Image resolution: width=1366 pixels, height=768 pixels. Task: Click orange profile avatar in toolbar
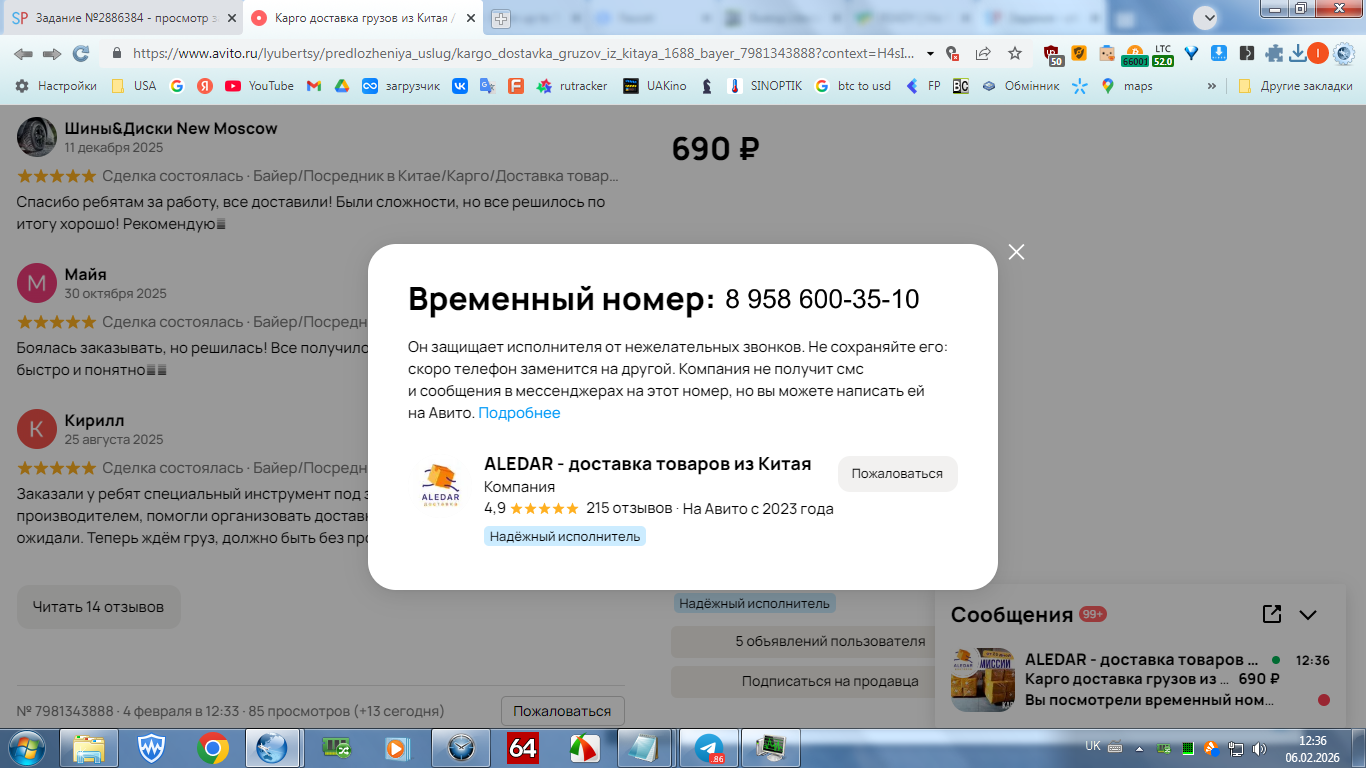1318,53
